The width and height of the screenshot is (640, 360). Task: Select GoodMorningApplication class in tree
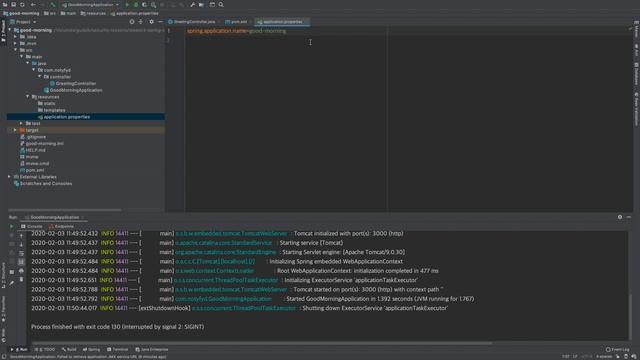[x=73, y=90]
